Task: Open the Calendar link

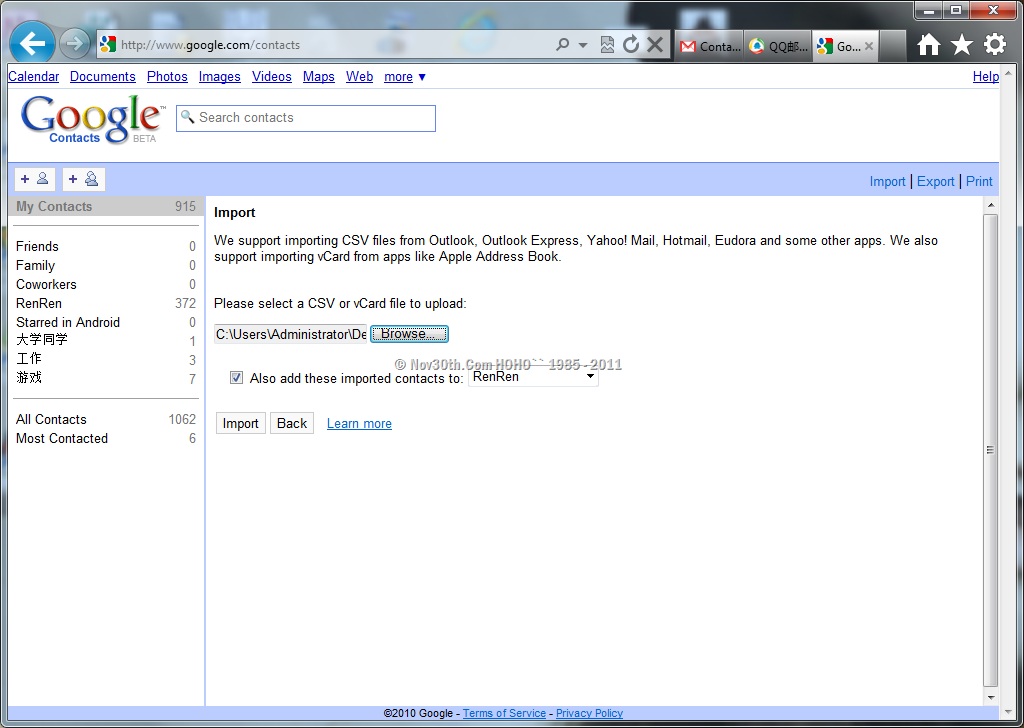Action: [x=33, y=76]
